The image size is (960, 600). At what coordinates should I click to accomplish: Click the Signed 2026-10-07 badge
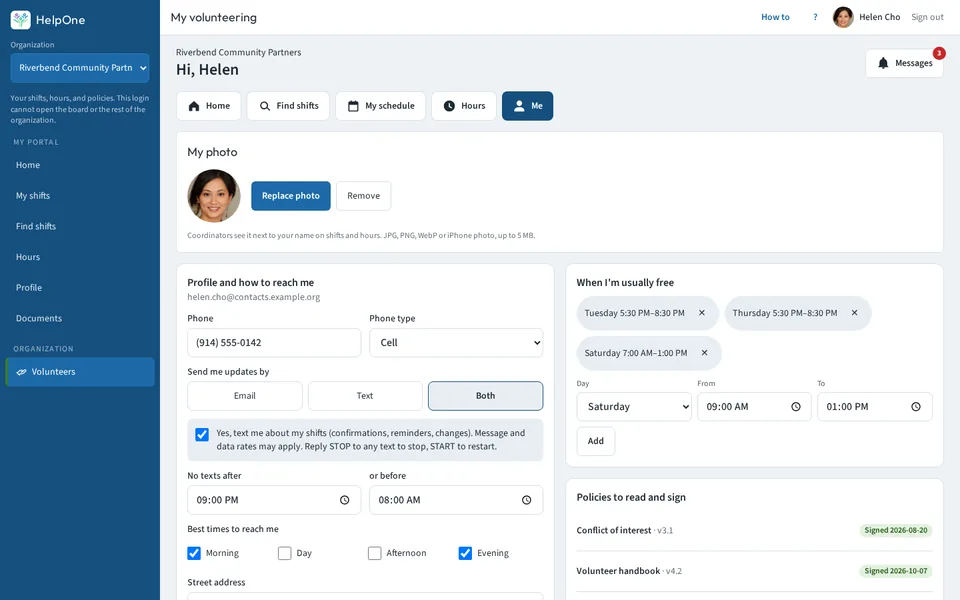click(x=896, y=571)
